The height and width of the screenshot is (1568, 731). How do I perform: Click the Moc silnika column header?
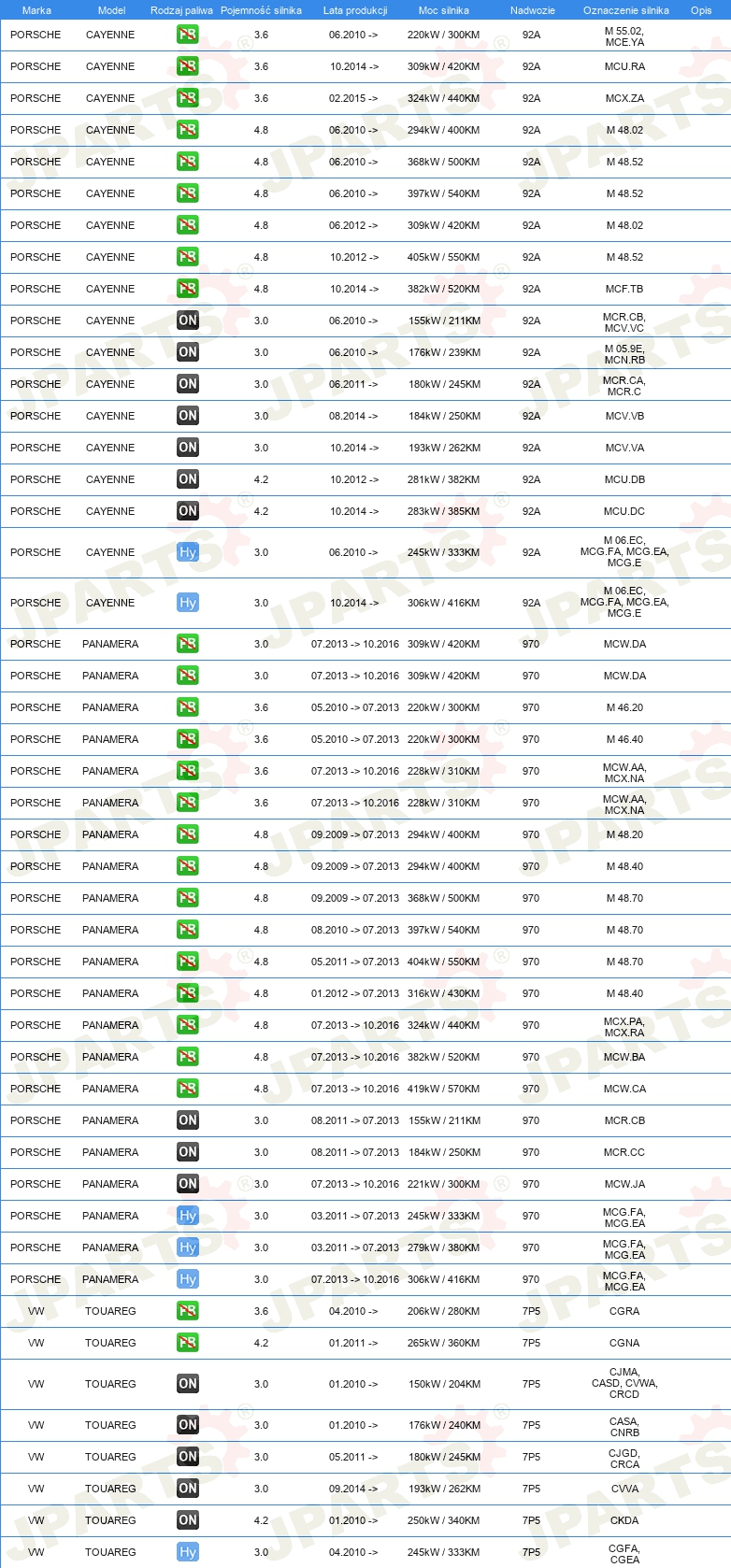(x=444, y=10)
